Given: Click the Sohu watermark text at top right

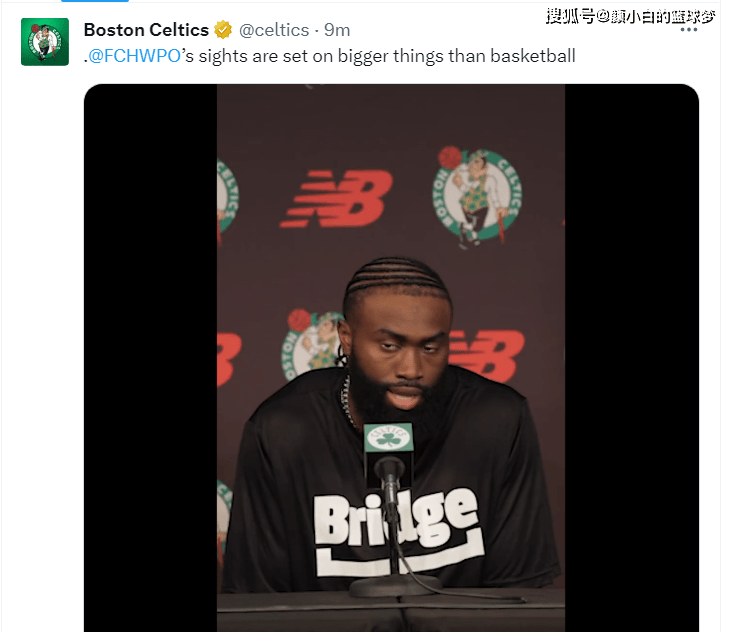Looking at the screenshot, I should click(x=630, y=16).
